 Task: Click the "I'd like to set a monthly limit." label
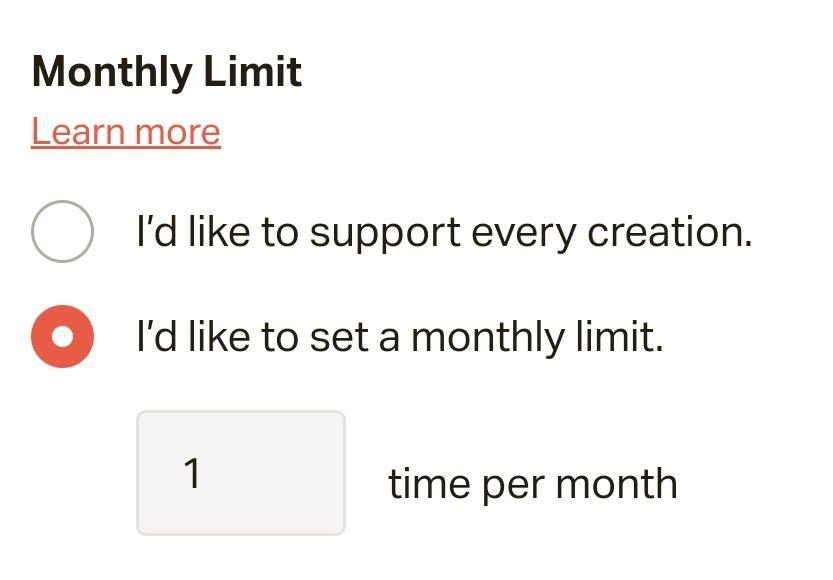click(400, 338)
